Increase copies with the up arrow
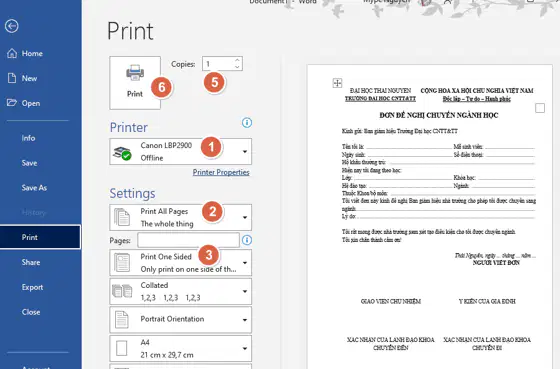This screenshot has width=560, height=369. tap(237, 60)
